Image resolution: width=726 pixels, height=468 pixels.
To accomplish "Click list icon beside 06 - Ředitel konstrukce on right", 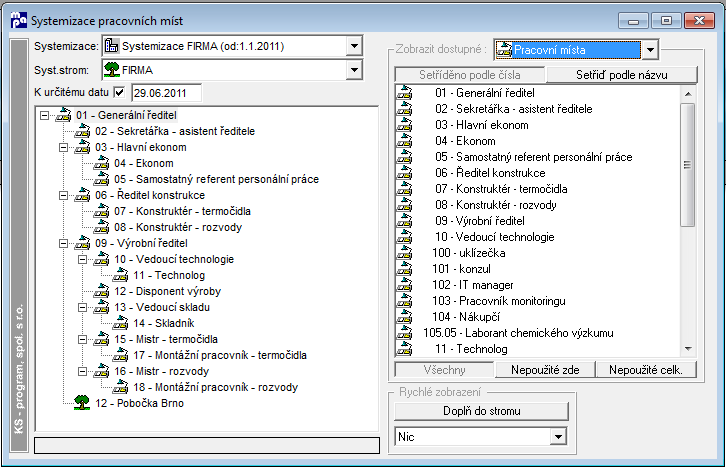I will 404,173.
